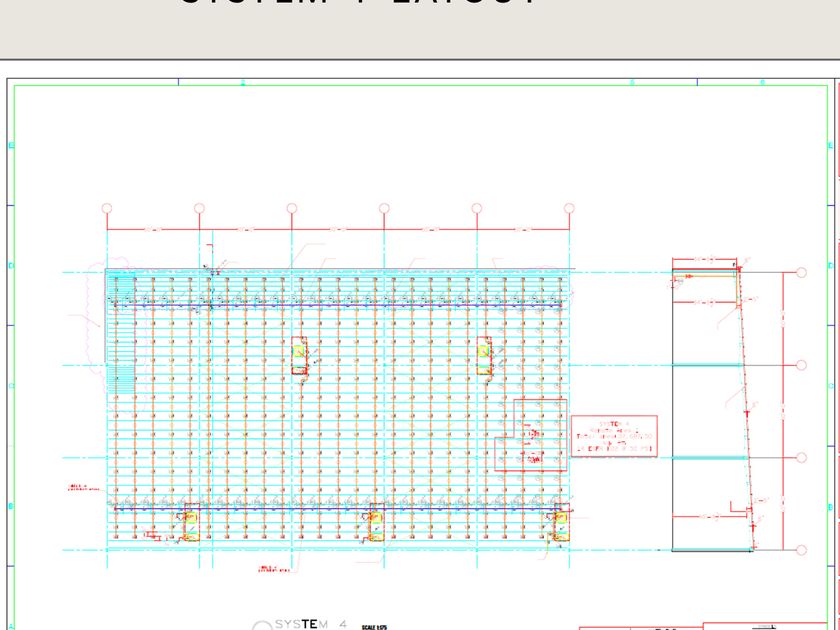Click the first column grid bubble above plan
Image resolution: width=840 pixels, height=630 pixels.
click(107, 208)
